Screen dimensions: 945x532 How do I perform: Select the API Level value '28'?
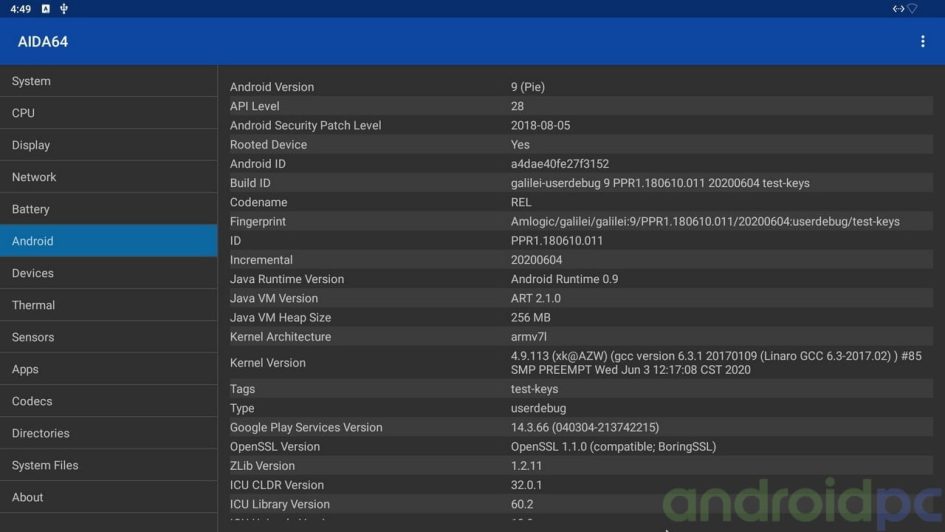tap(517, 106)
